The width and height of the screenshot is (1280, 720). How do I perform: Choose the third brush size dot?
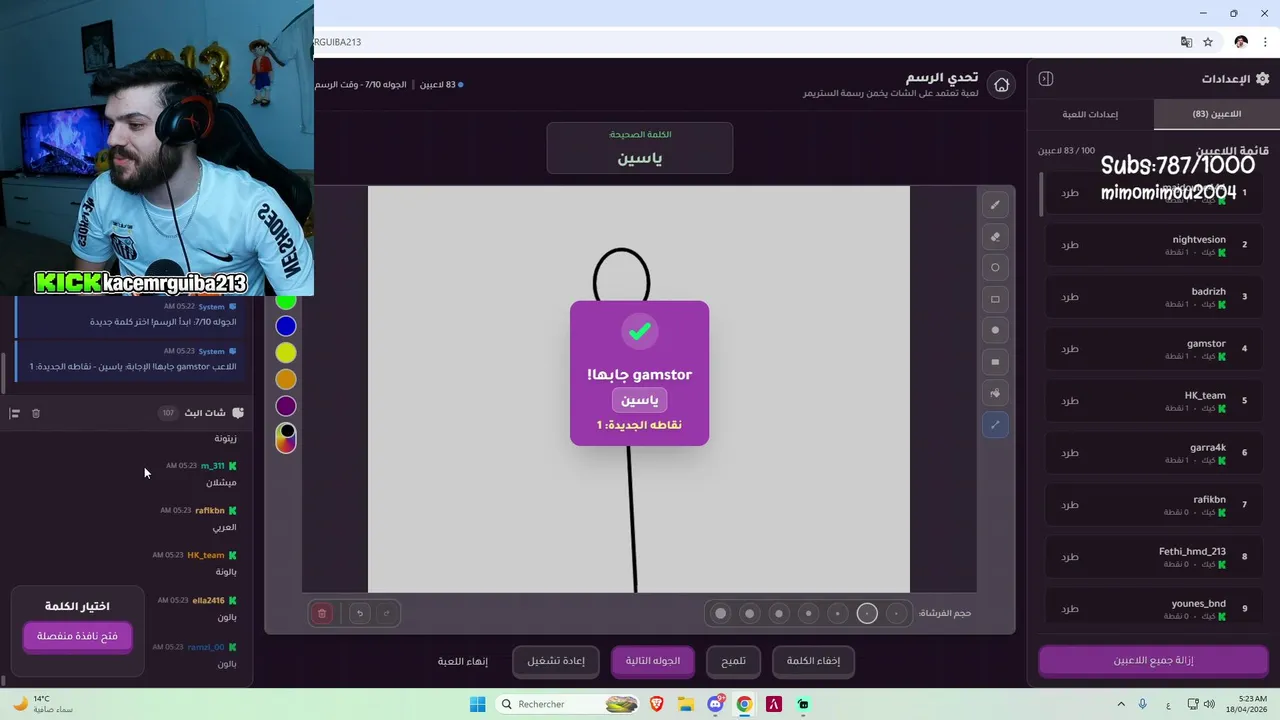pos(838,613)
